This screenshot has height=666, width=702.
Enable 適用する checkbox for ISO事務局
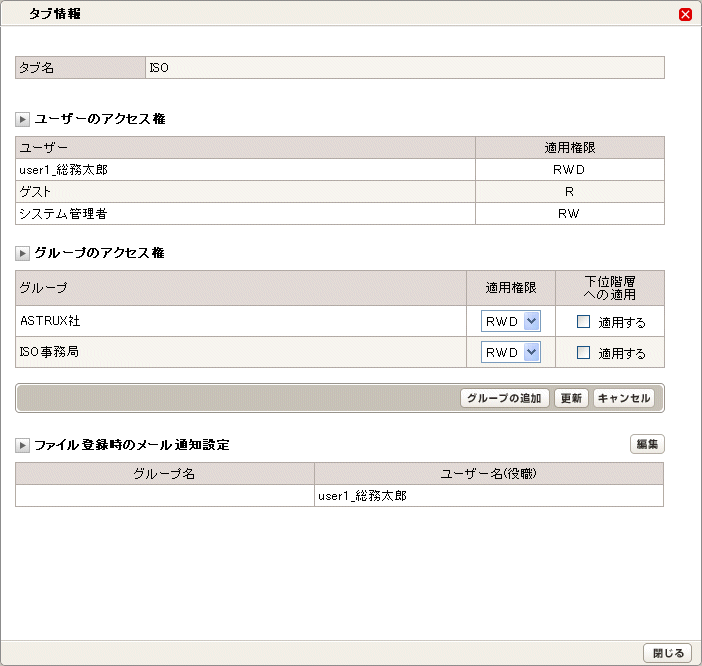(x=583, y=352)
